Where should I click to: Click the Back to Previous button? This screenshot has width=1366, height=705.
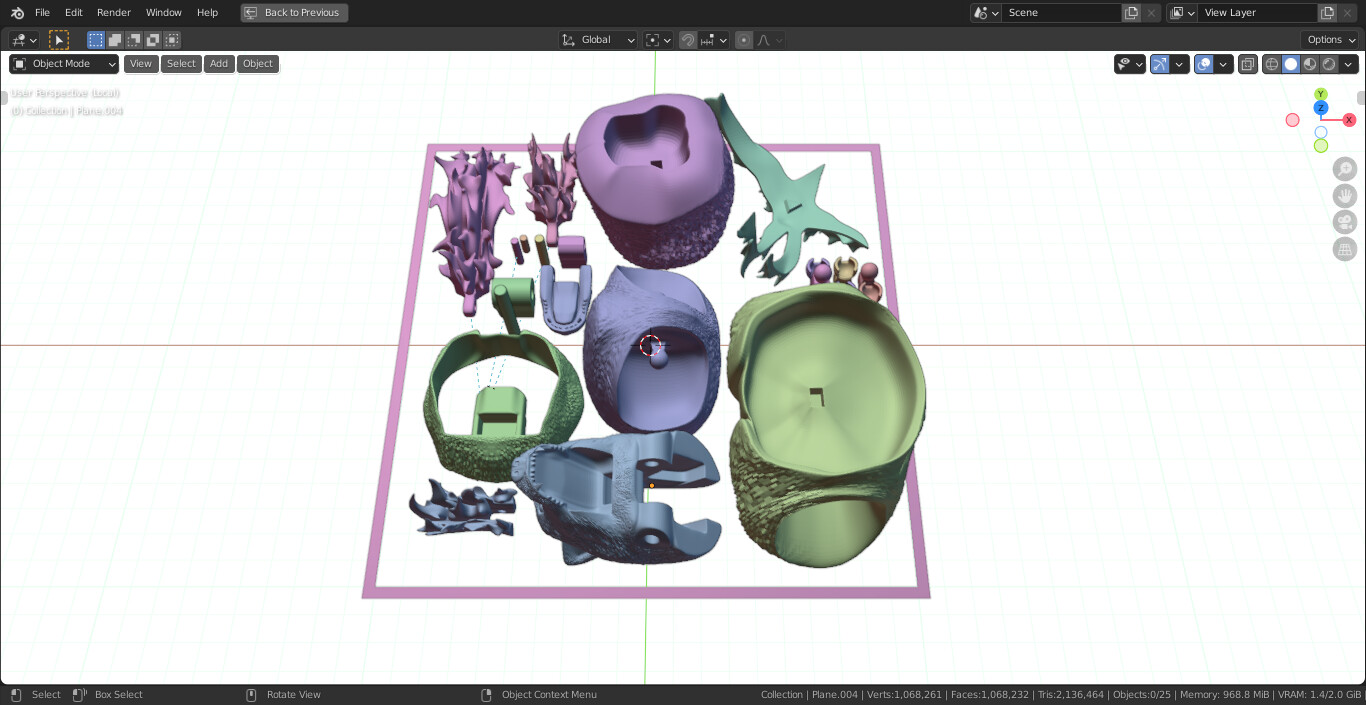tap(294, 12)
